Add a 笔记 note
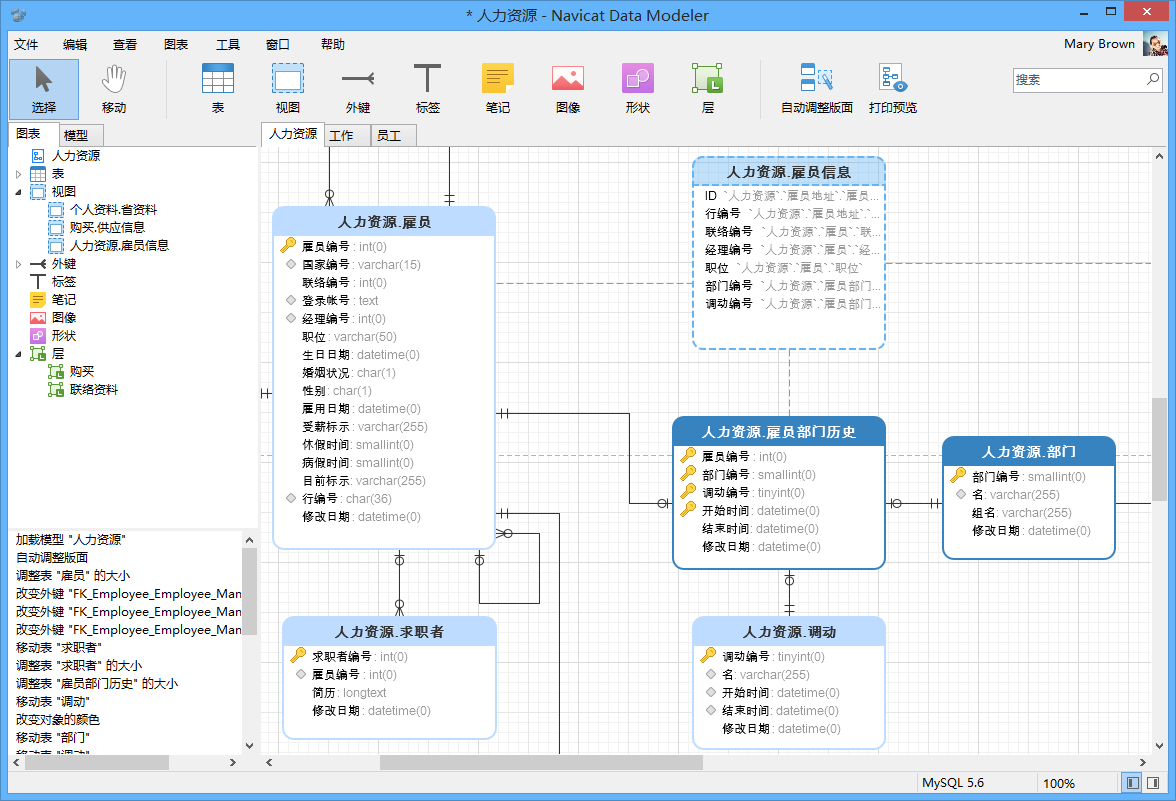The image size is (1176, 801). pos(497,89)
